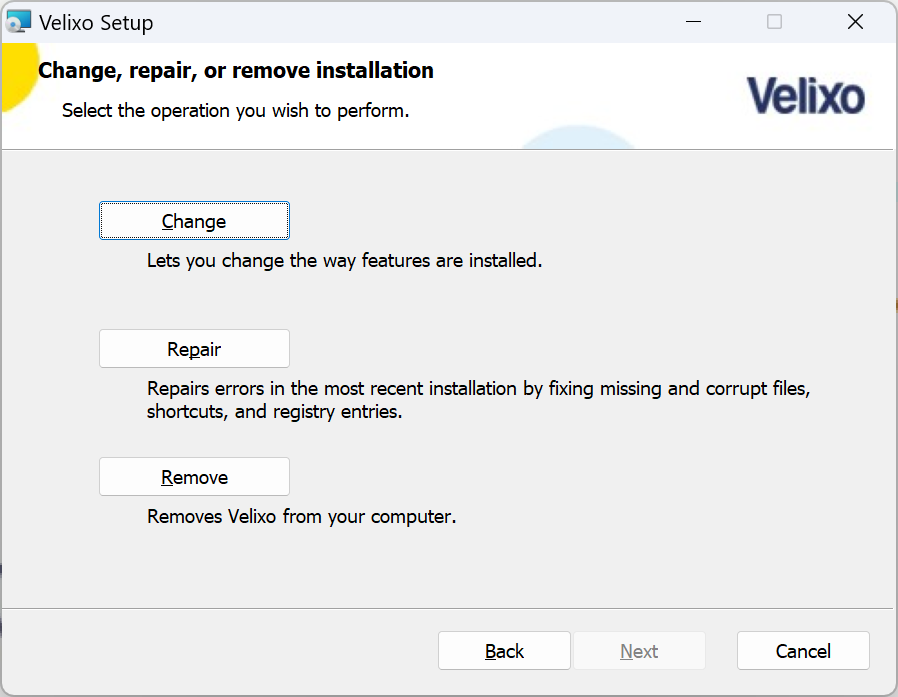The image size is (898, 697).
Task: Minimize the Velixo Setup window
Action: [x=694, y=22]
